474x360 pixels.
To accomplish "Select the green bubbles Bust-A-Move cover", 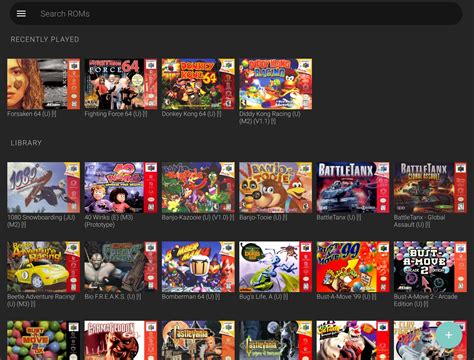I will [x=43, y=340].
